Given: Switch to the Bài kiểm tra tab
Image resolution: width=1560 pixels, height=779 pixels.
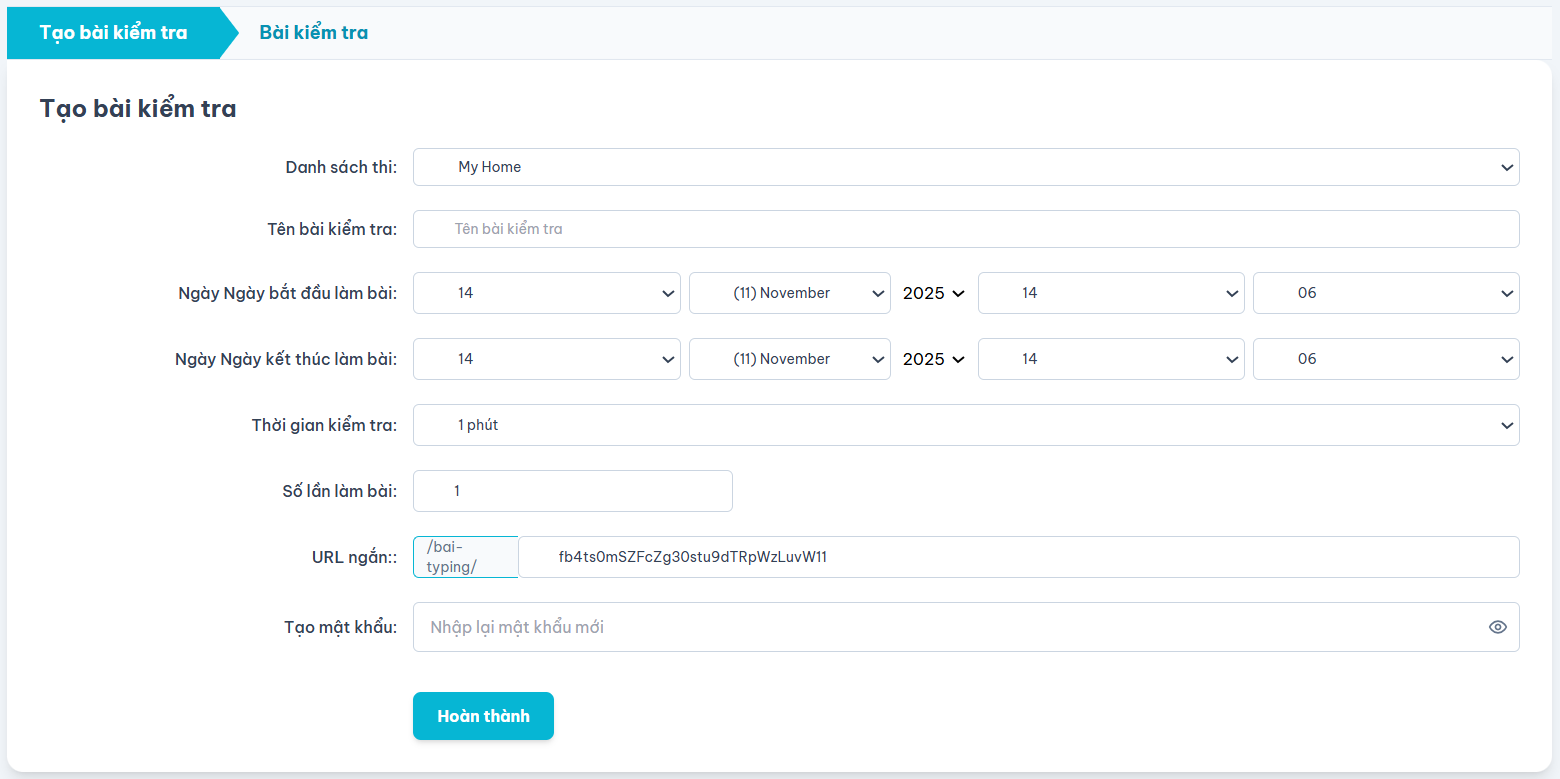Looking at the screenshot, I should coord(313,32).
